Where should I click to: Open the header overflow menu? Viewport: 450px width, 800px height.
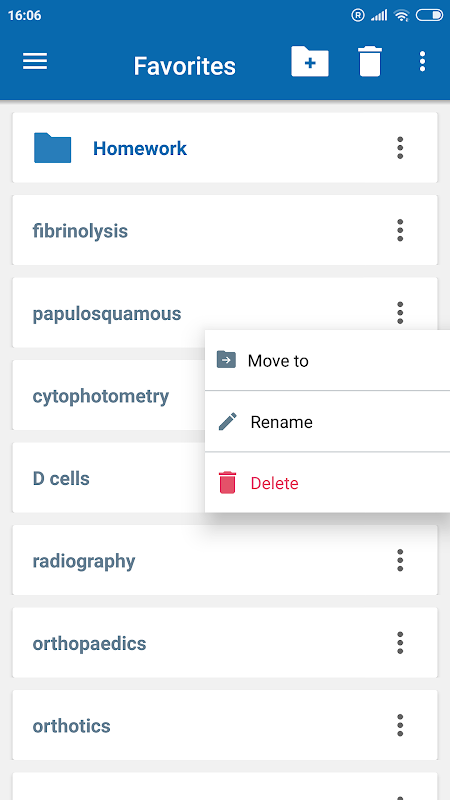point(422,62)
